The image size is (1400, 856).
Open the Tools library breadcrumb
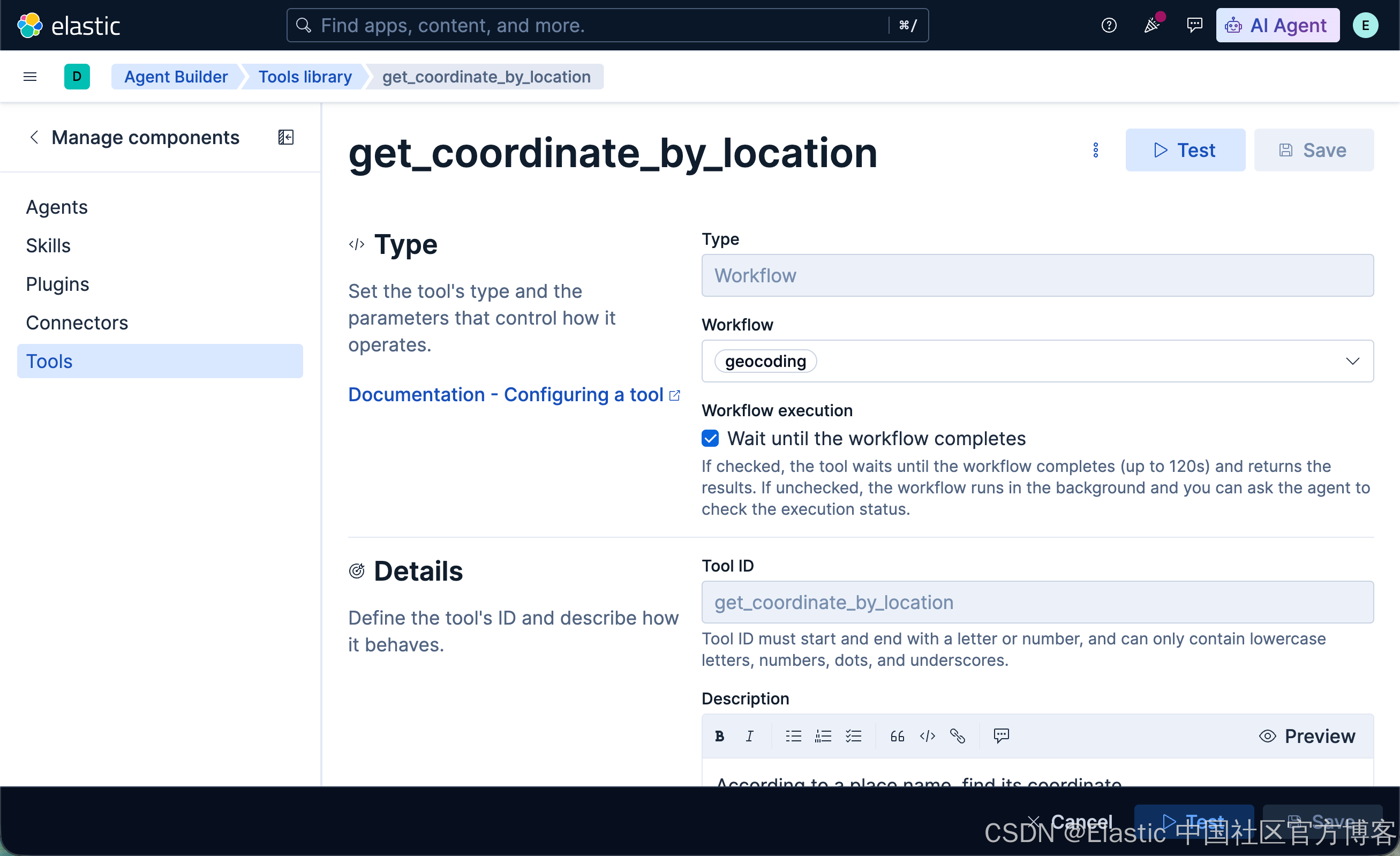[x=305, y=77]
